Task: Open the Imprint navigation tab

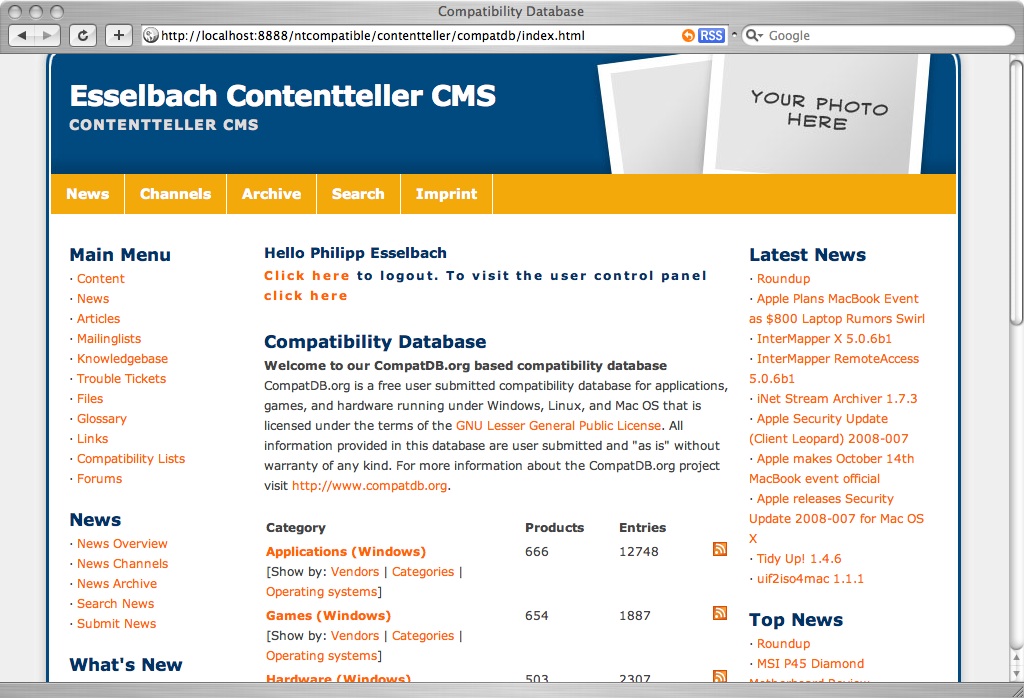Action: (x=446, y=194)
